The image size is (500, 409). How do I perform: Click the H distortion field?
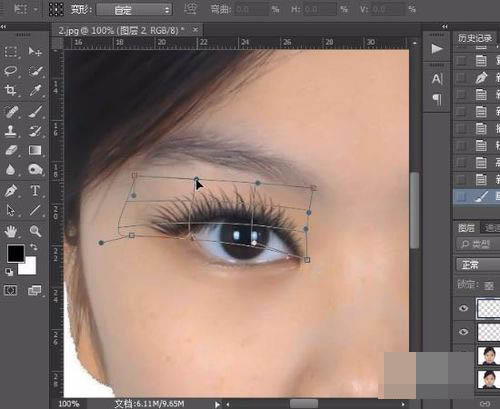click(x=319, y=10)
